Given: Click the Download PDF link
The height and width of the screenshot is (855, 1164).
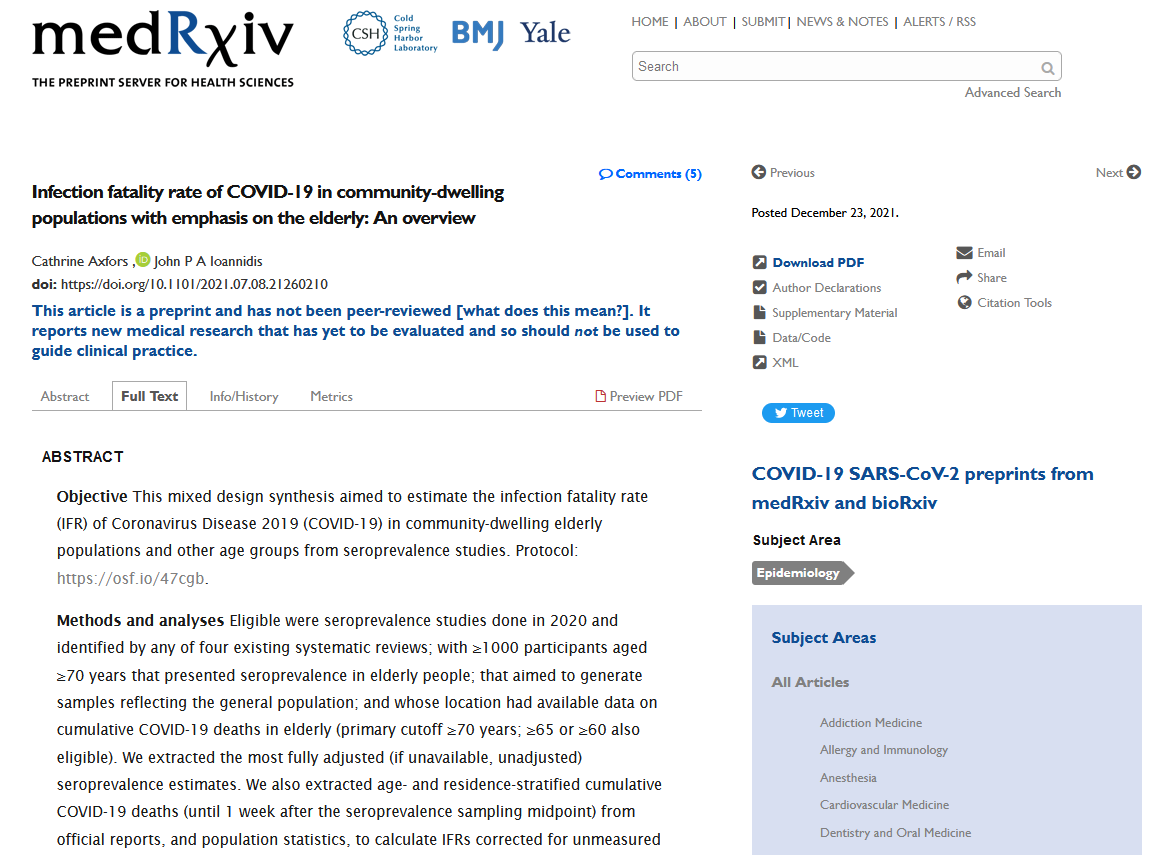Looking at the screenshot, I should point(817,263).
